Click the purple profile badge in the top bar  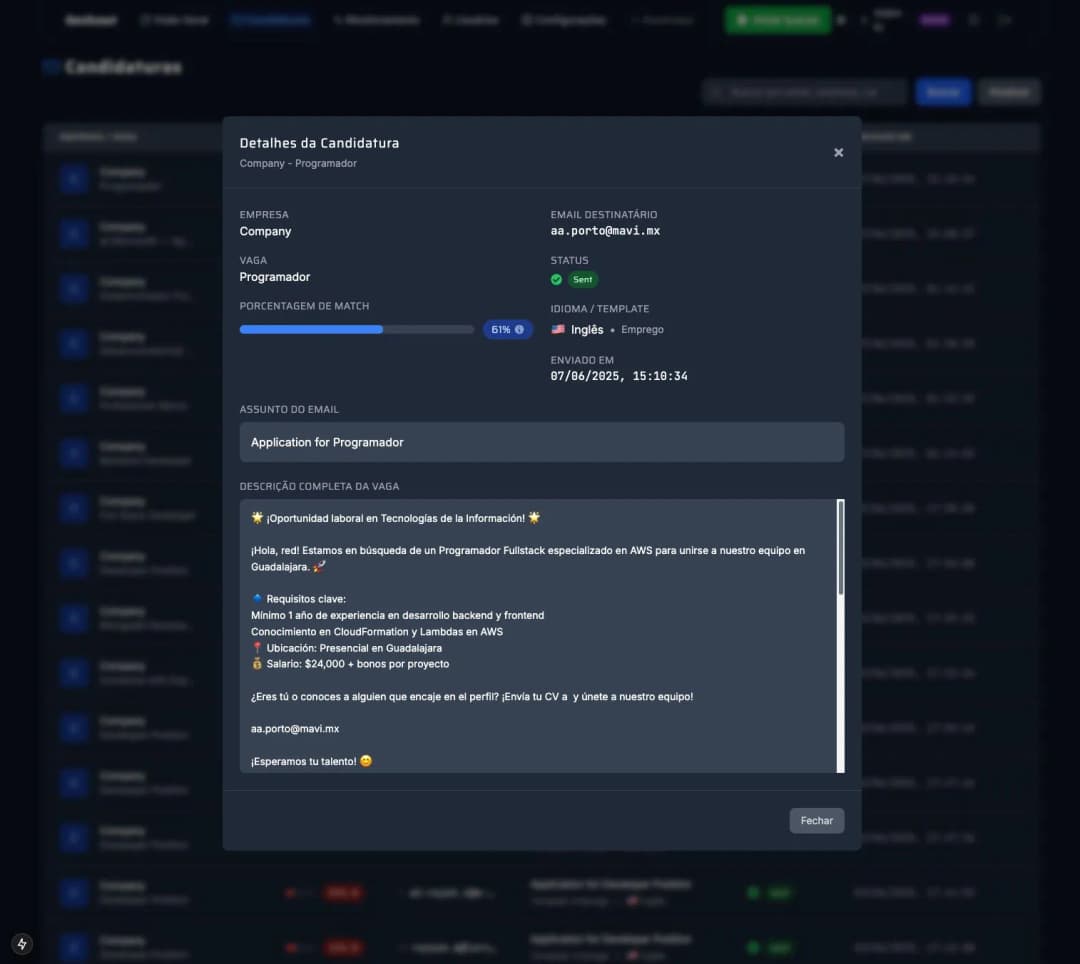click(x=934, y=19)
